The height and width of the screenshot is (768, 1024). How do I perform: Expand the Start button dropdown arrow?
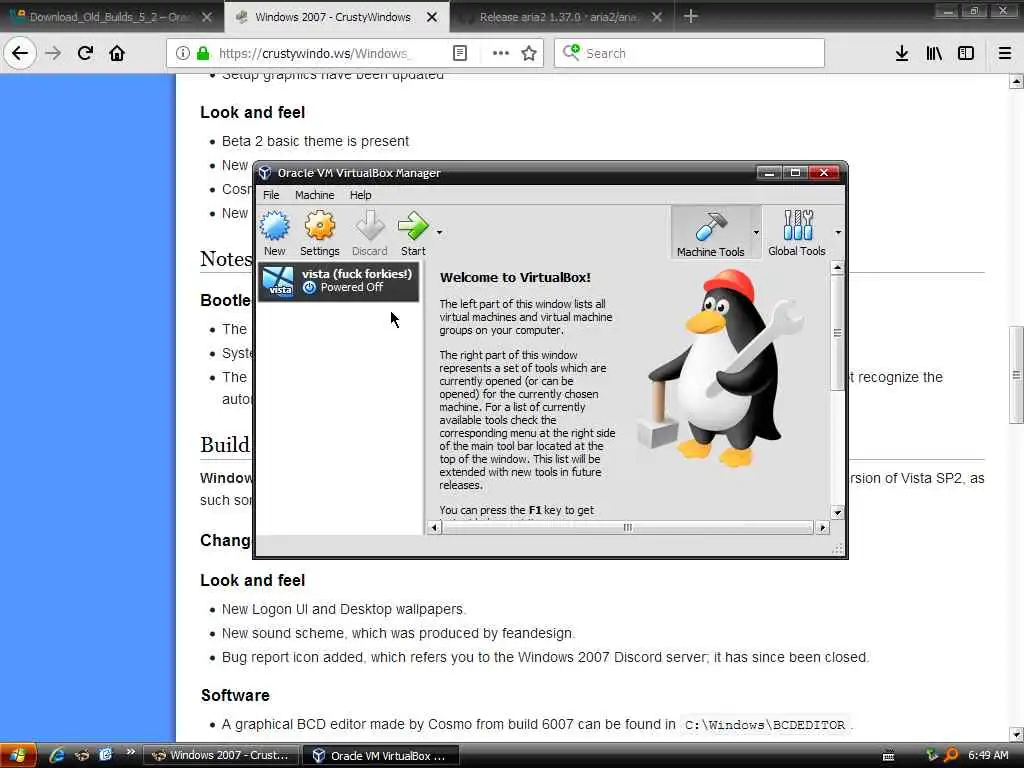(x=440, y=232)
